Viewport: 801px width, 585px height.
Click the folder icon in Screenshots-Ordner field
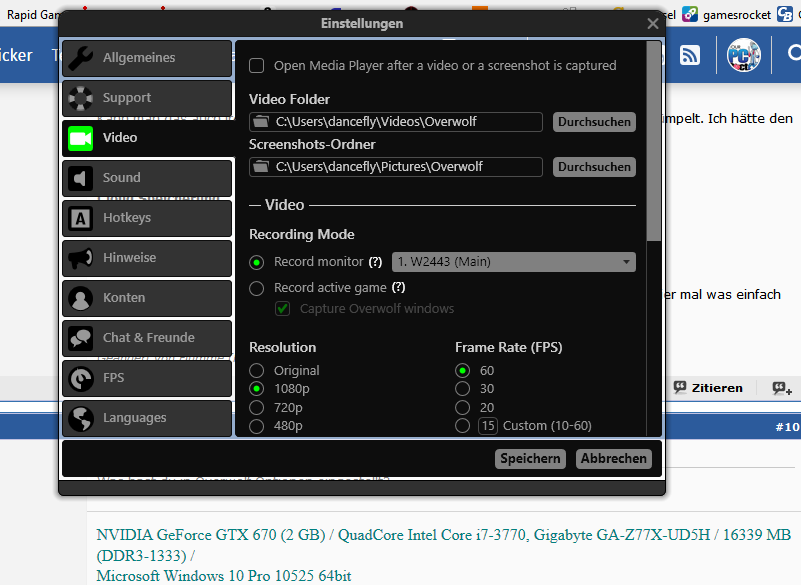(x=262, y=167)
